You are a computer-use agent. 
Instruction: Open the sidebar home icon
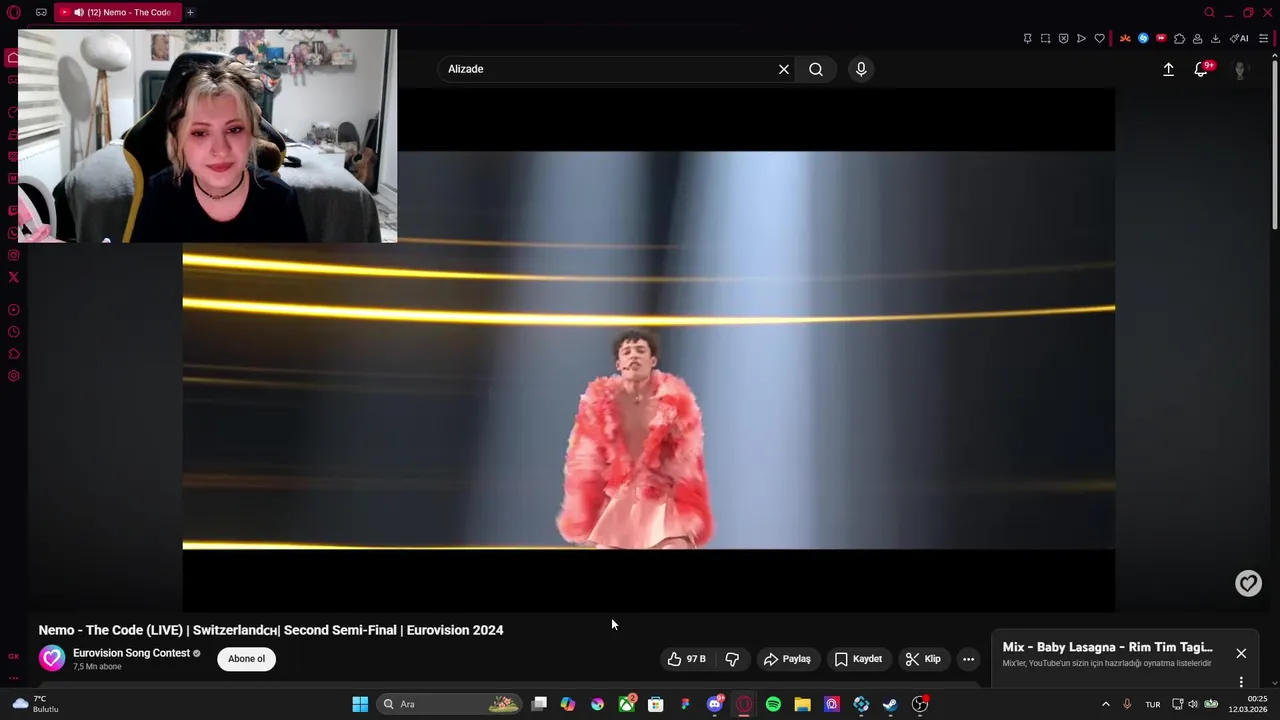click(13, 58)
